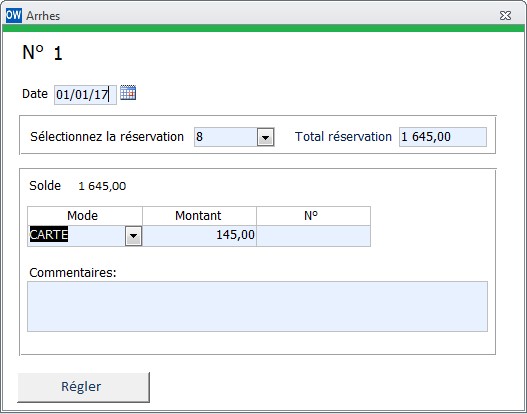Image resolution: width=527 pixels, height=414 pixels.
Task: Click the empty N° cell in payment row
Action: (314, 236)
